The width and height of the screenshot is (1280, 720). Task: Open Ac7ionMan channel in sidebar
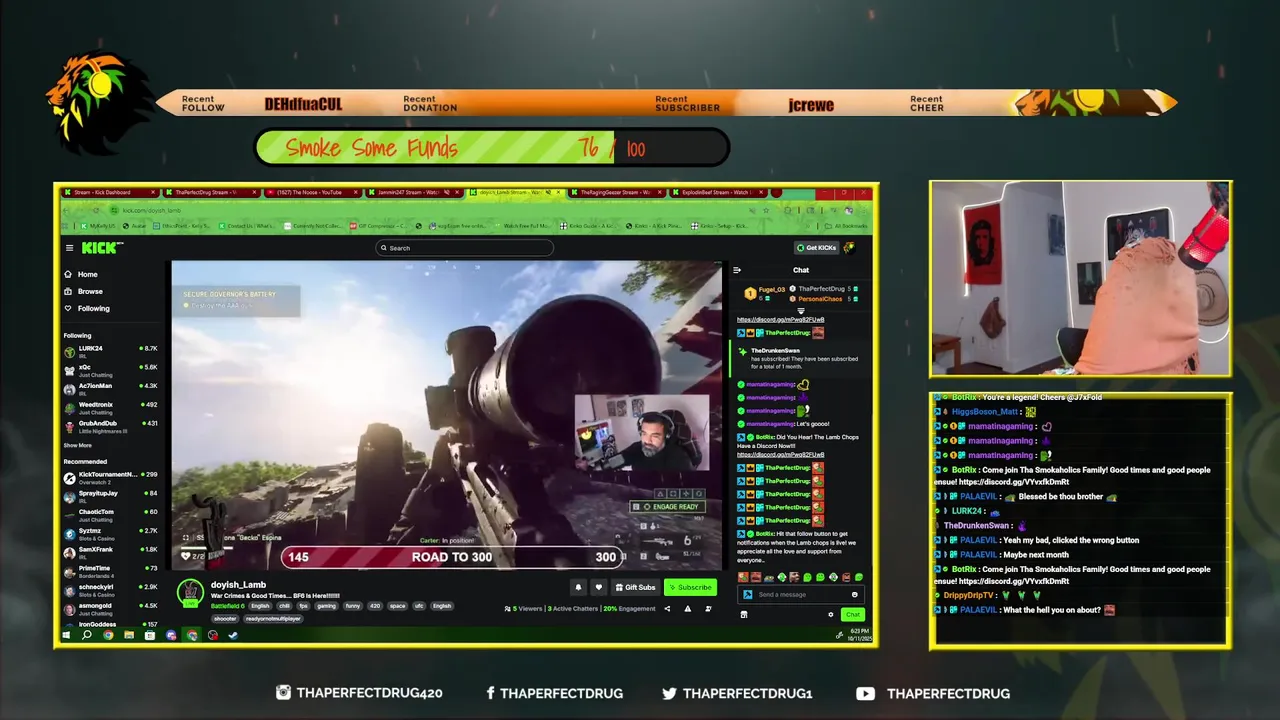click(110, 388)
